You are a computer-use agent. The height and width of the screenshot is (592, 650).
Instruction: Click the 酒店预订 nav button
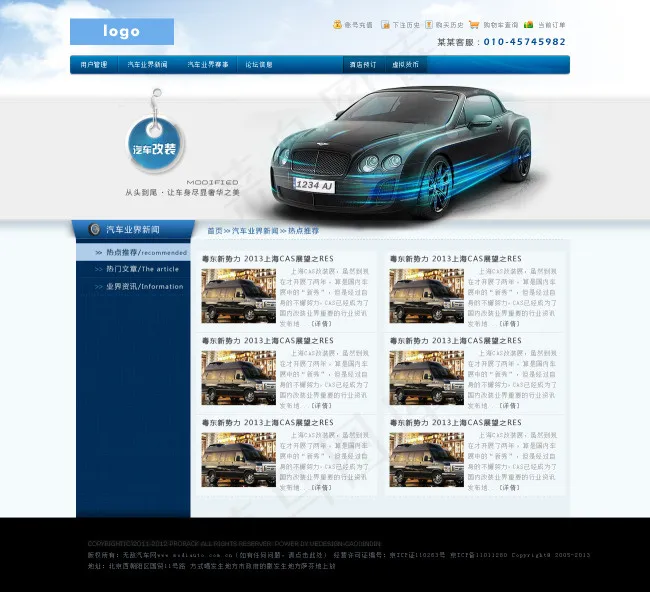[363, 64]
